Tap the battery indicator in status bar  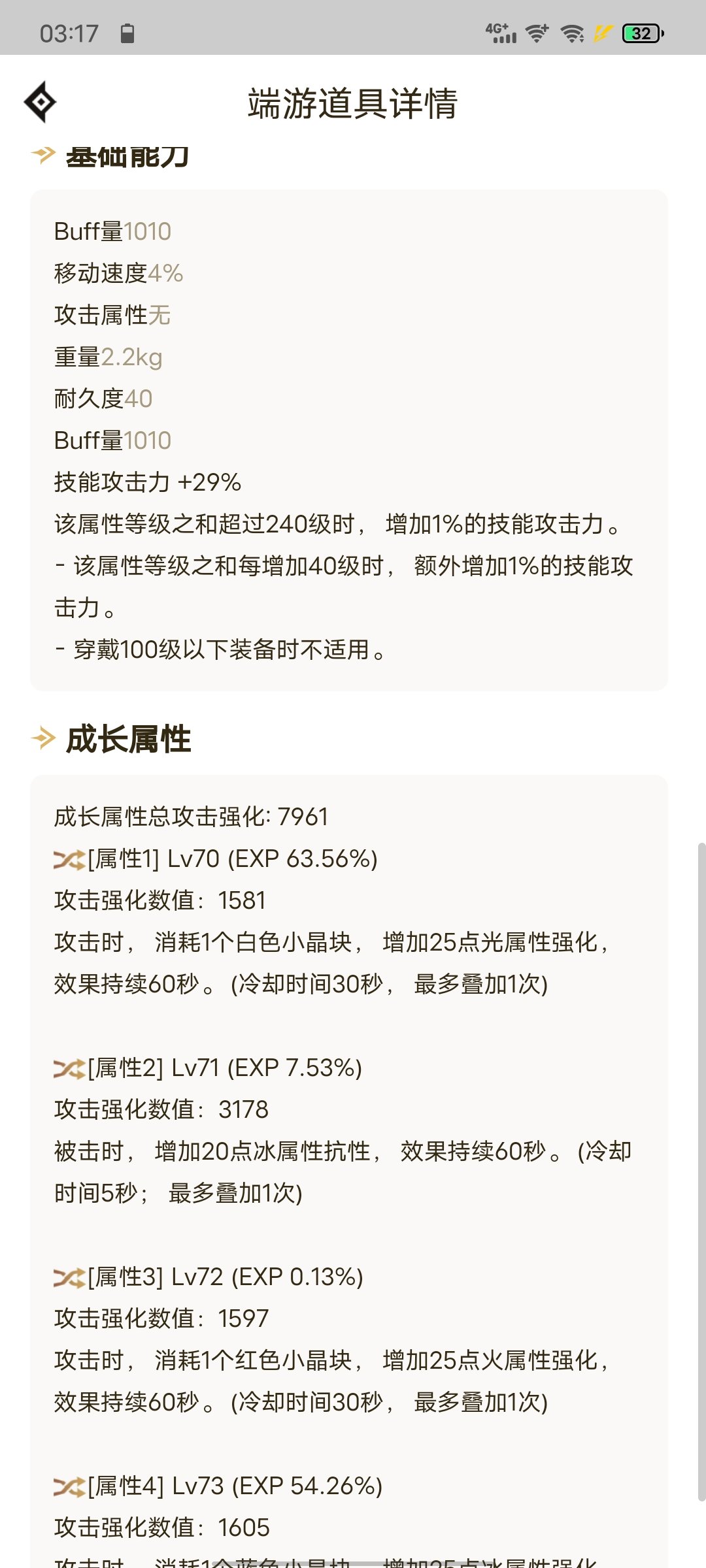point(643,33)
